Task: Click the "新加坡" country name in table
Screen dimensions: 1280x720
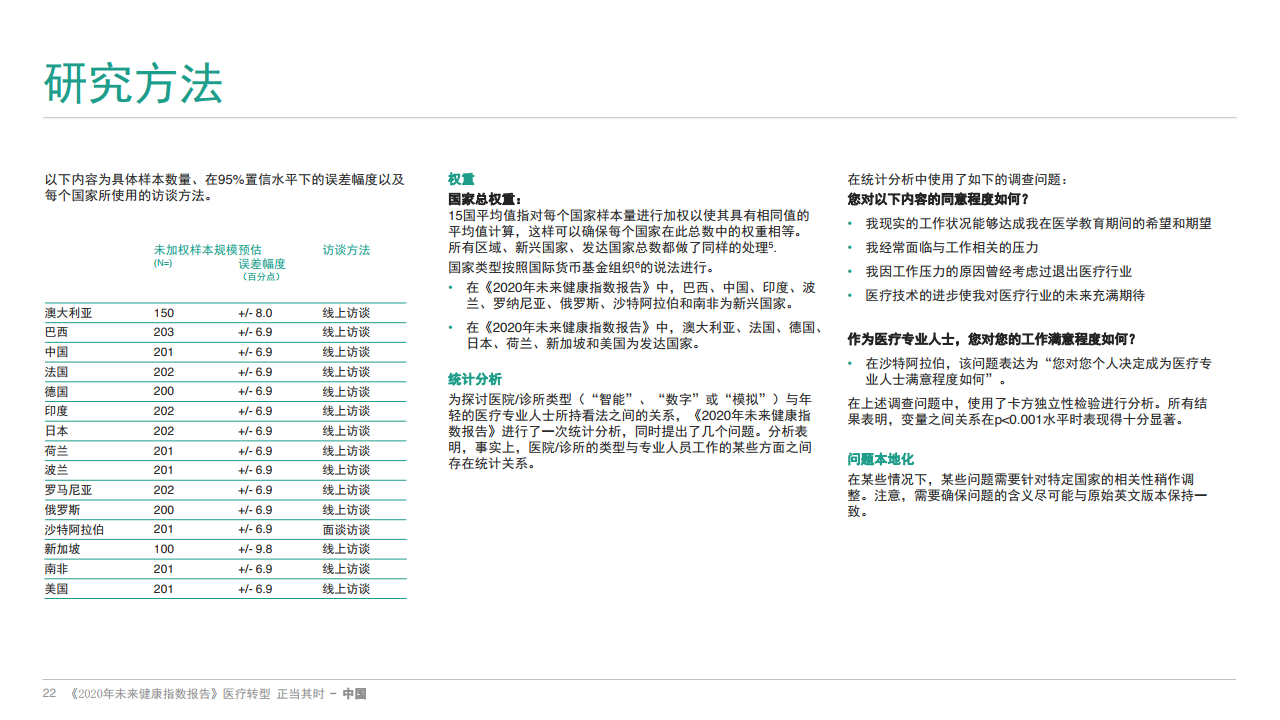Action: (63, 549)
